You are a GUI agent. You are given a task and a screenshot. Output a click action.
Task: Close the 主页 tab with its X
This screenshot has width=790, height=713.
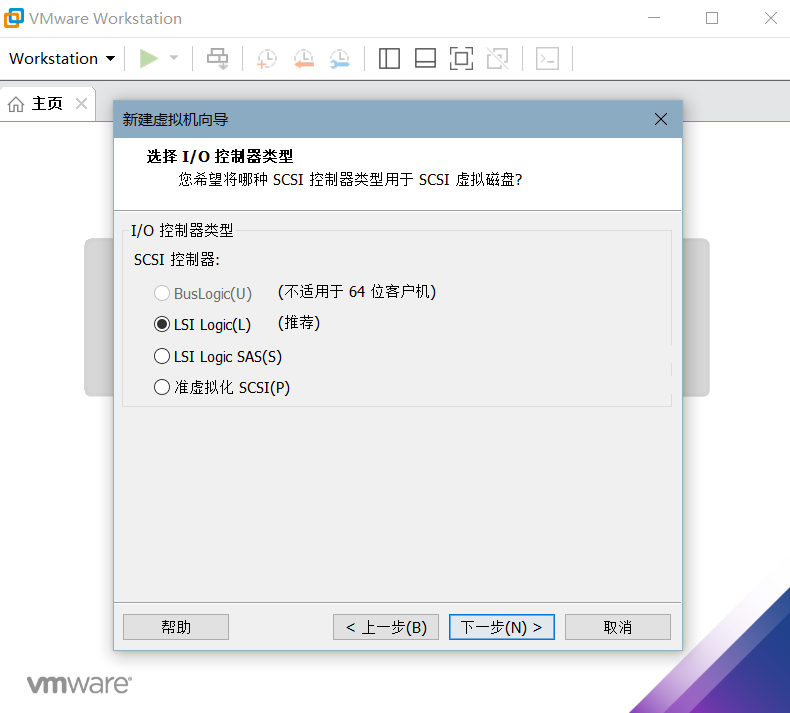coord(81,104)
